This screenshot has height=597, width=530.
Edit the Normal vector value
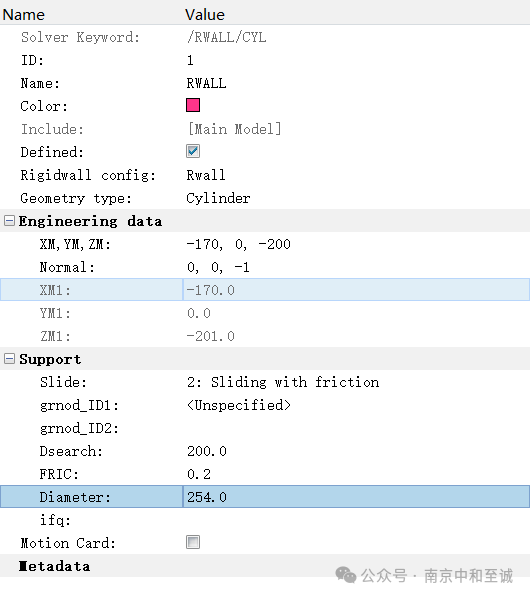(356, 267)
